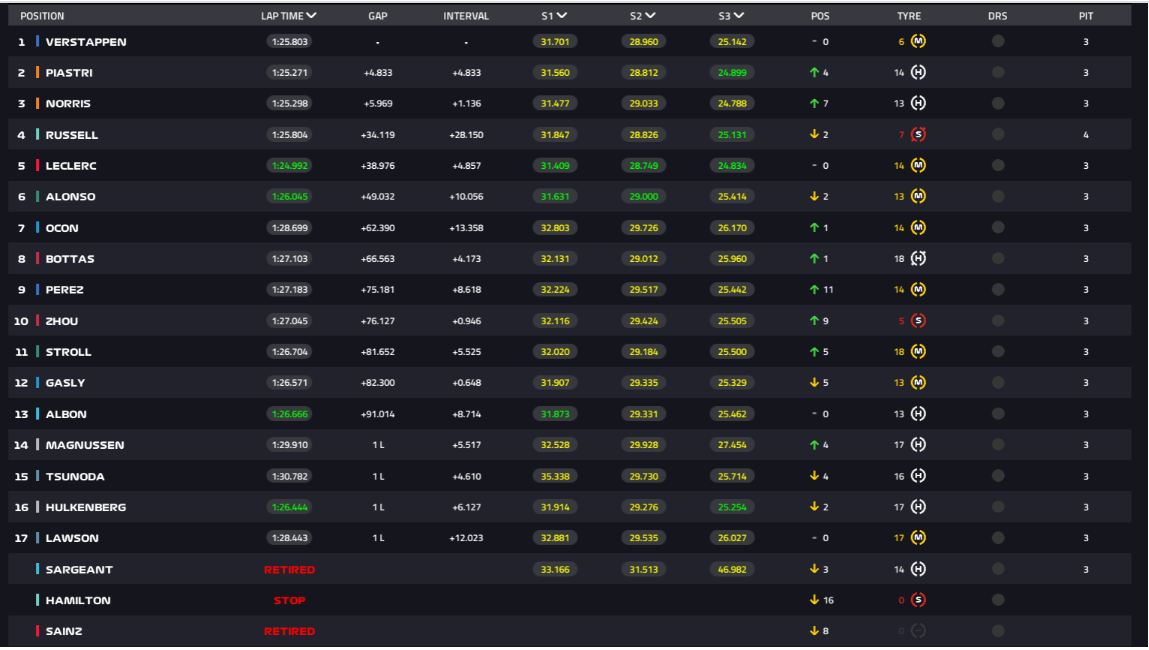Viewport: 1149px width, 650px height.
Task: Click Zhou's red soft tyre icon
Action: click(x=918, y=321)
